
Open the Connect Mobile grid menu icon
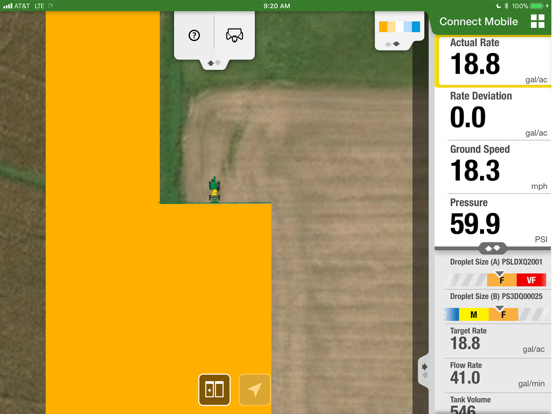(538, 21)
